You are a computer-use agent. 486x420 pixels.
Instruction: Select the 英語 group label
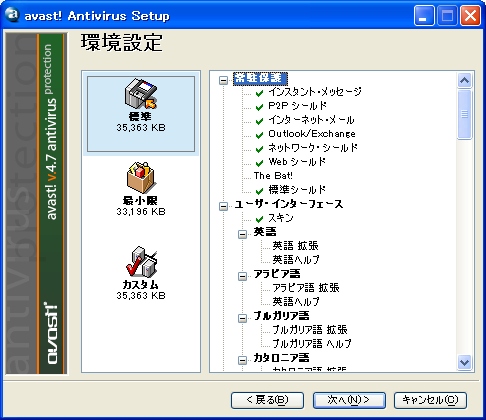tap(265, 232)
